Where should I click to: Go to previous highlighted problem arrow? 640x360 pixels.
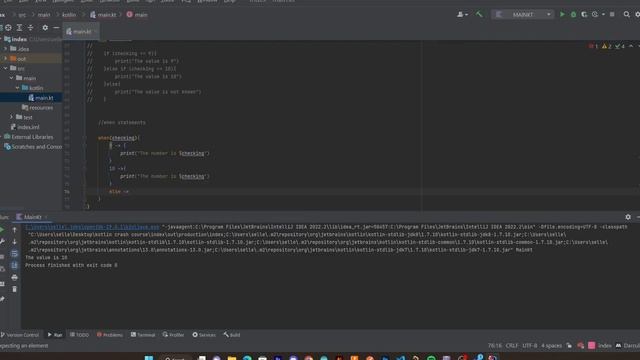pyautogui.click(x=631, y=46)
